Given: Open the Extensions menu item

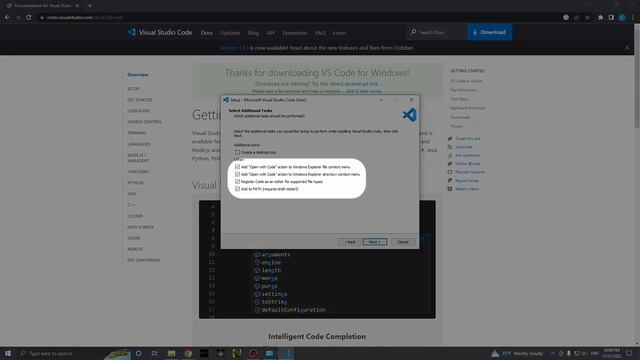Looking at the screenshot, I should [x=295, y=33].
